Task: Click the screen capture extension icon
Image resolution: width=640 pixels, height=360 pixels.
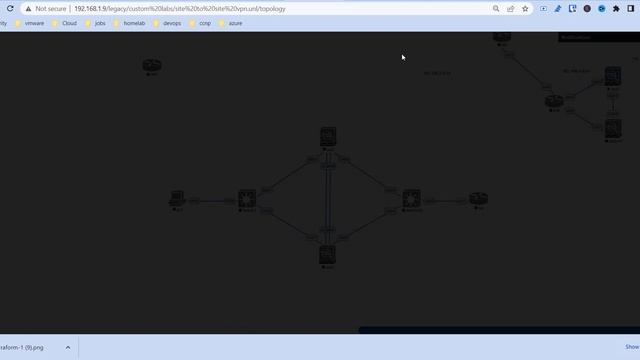Action: tap(543, 9)
